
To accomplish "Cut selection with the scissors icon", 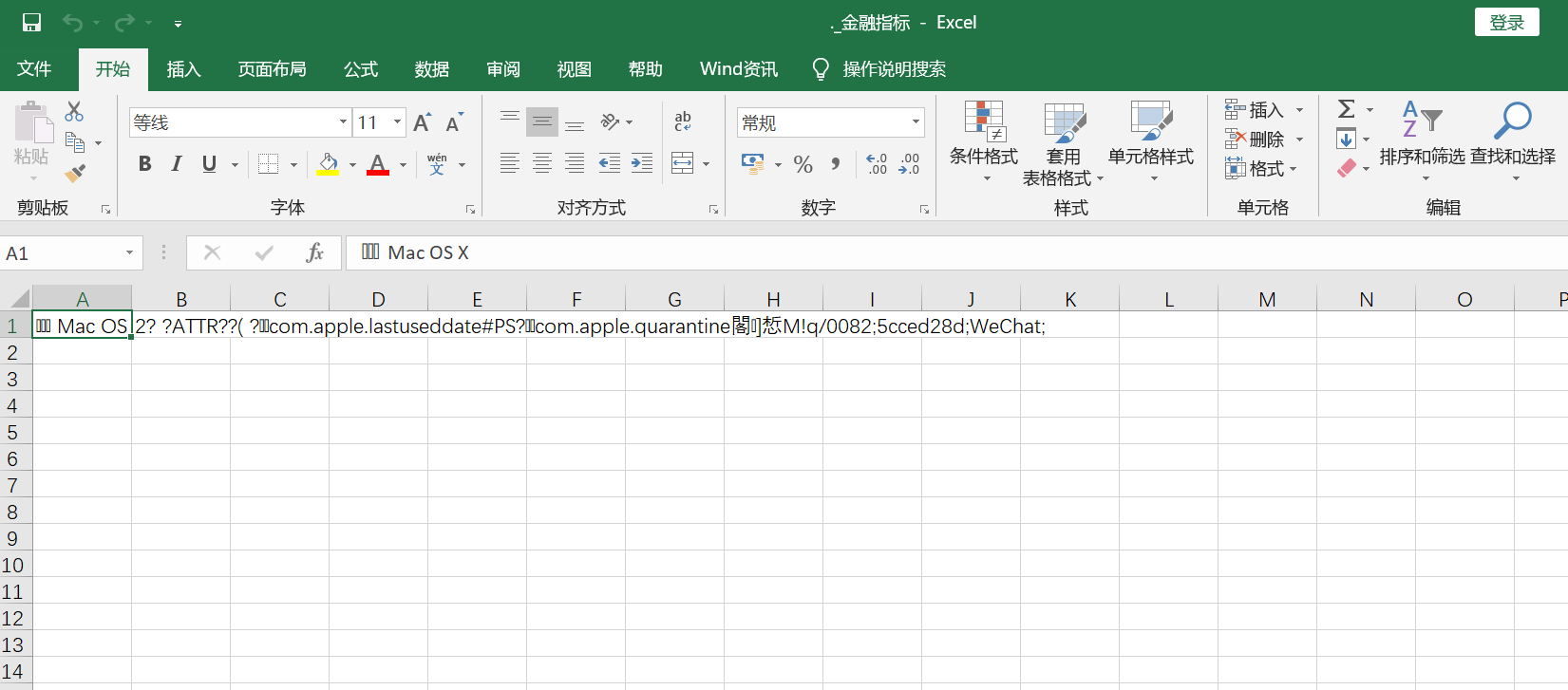I will (74, 111).
